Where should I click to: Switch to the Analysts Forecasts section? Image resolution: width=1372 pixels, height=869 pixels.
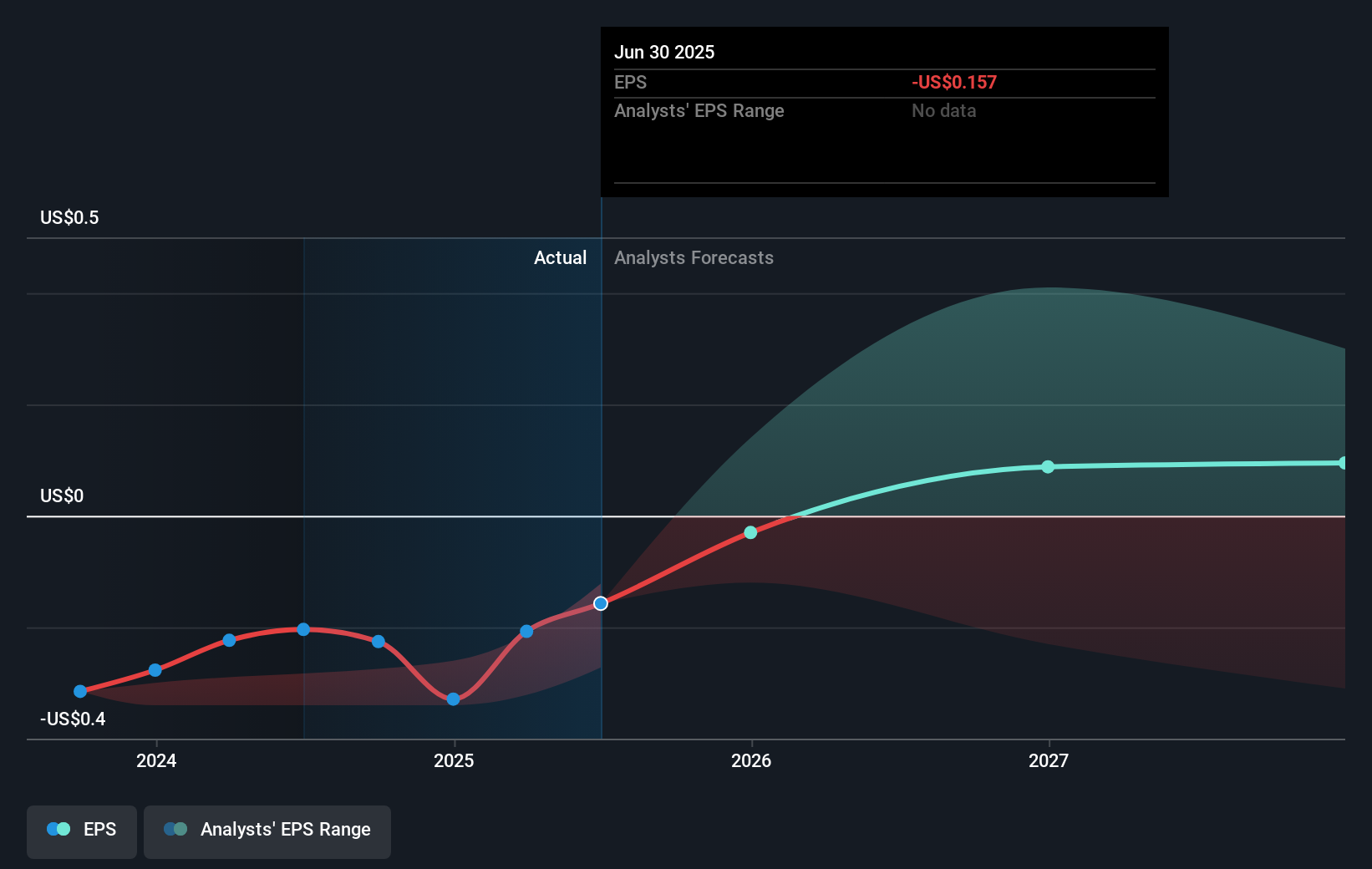(x=694, y=258)
